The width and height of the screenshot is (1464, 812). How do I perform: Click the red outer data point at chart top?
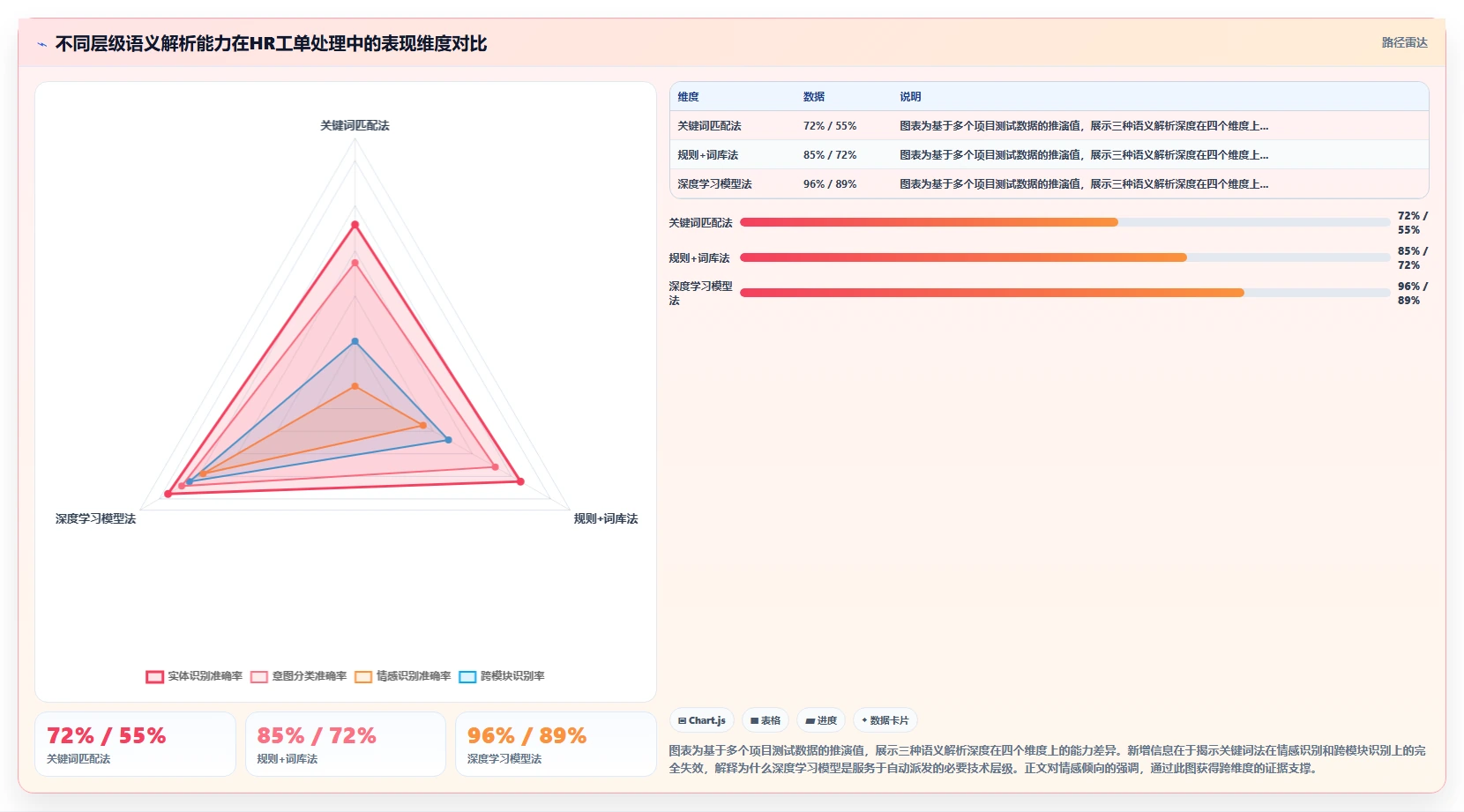click(x=355, y=225)
